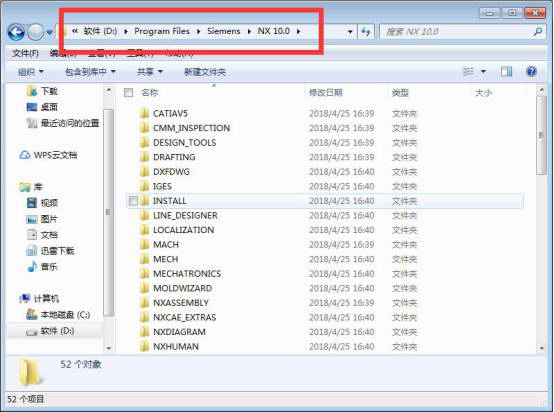Open the MOLDWIZARD folder icon
Image resolution: width=554 pixels, height=412 pixels.
(144, 288)
